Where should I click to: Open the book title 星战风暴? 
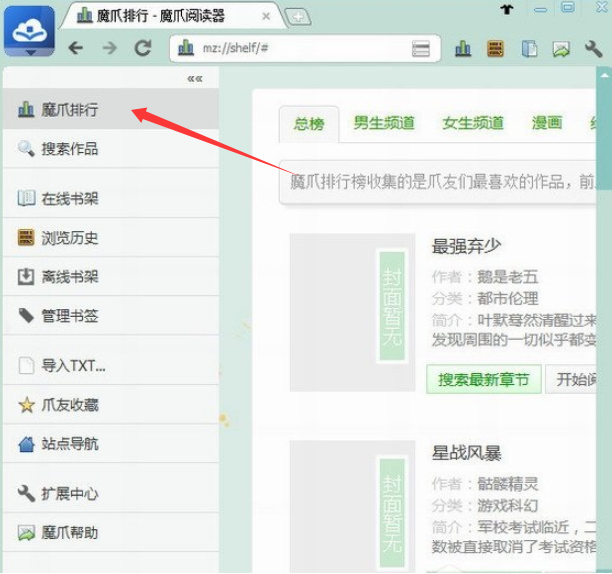466,453
